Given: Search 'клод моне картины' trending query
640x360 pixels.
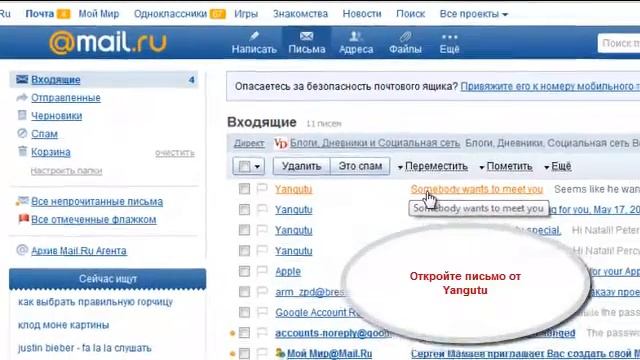Looking at the screenshot, I should [x=63, y=325].
